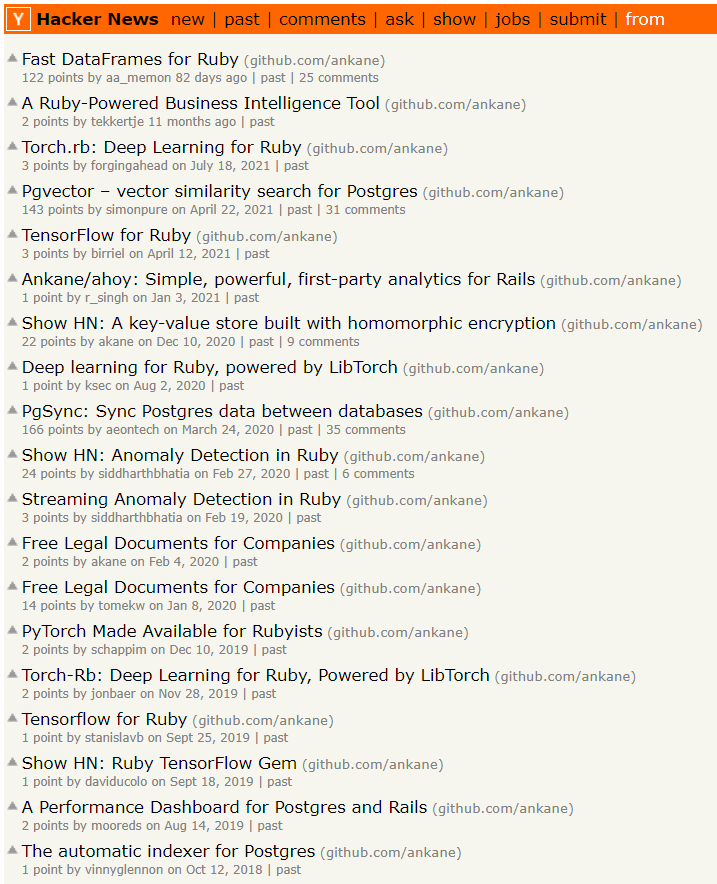The width and height of the screenshot is (717, 884).
Task: Open the 'submit' page
Action: 580,18
